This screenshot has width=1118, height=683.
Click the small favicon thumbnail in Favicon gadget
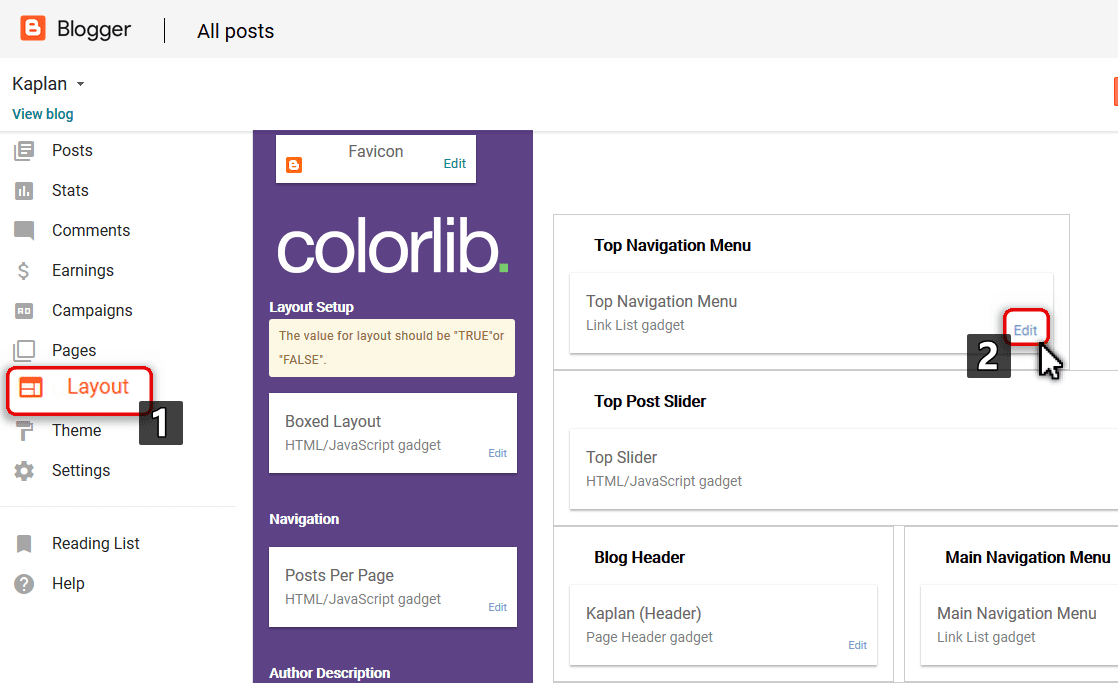[x=293, y=163]
